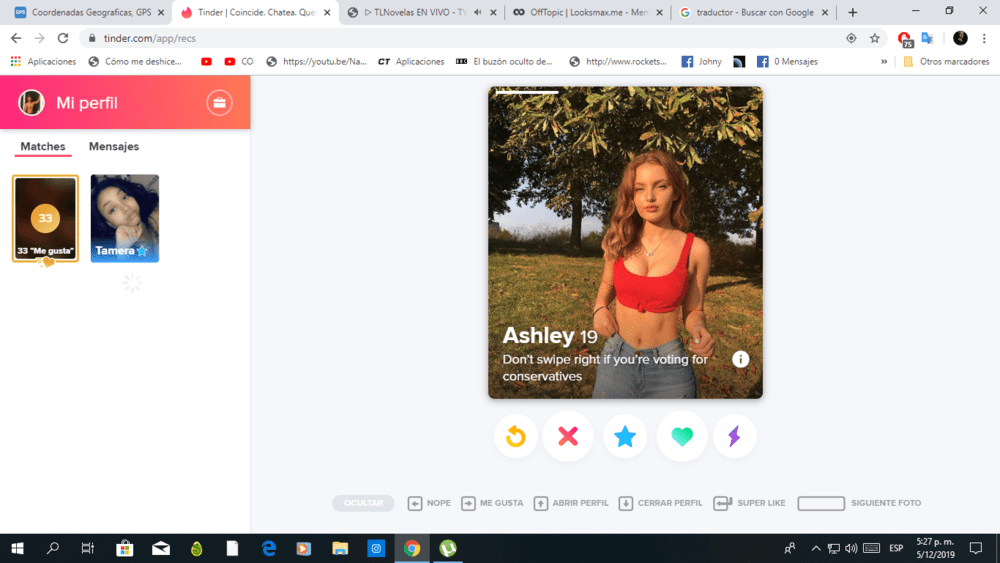The image size is (1000, 563).
Task: Switch to Coordenadas Geograficas browser tab
Action: pos(89,12)
